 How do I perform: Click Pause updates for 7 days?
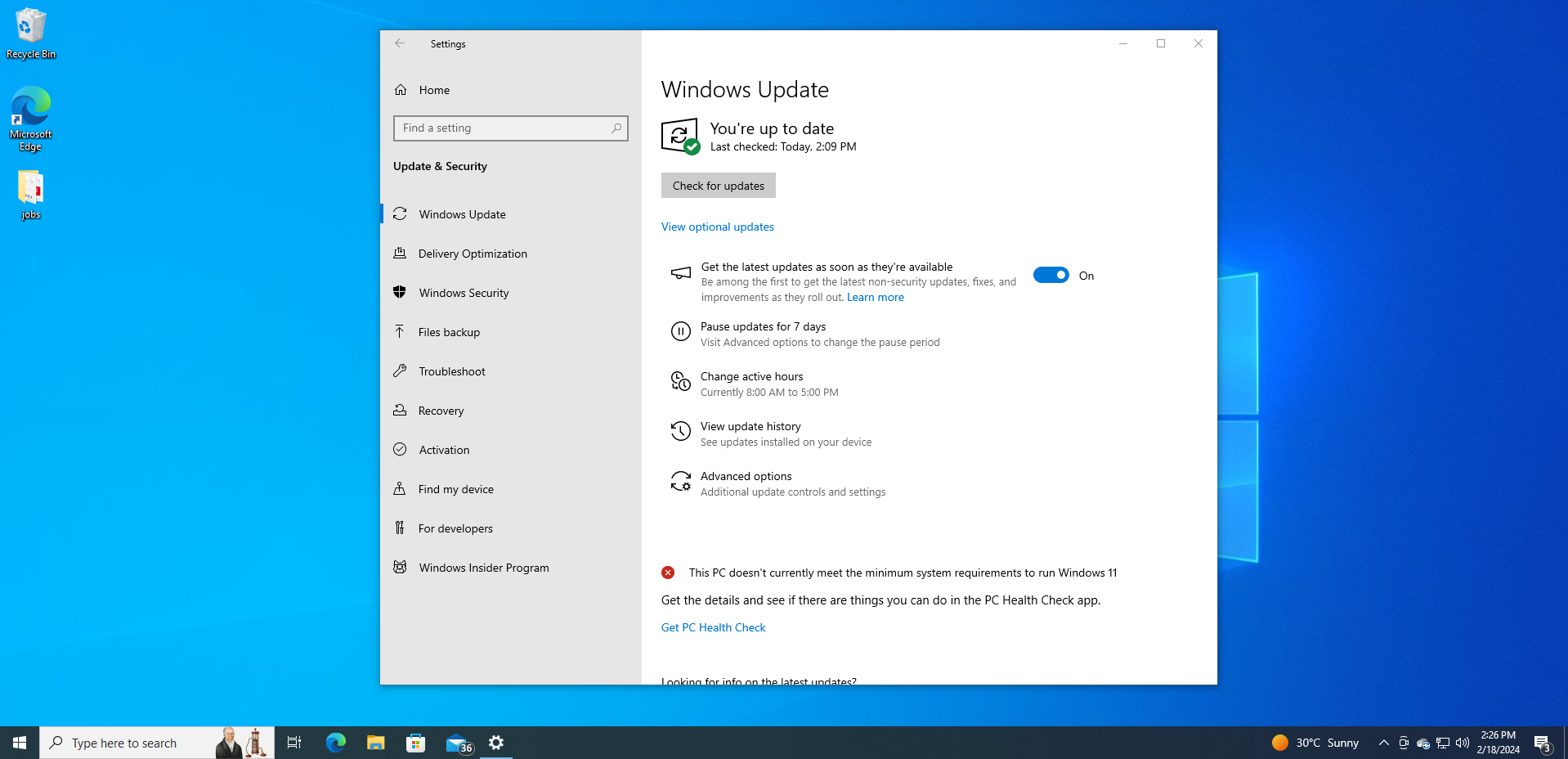(763, 326)
